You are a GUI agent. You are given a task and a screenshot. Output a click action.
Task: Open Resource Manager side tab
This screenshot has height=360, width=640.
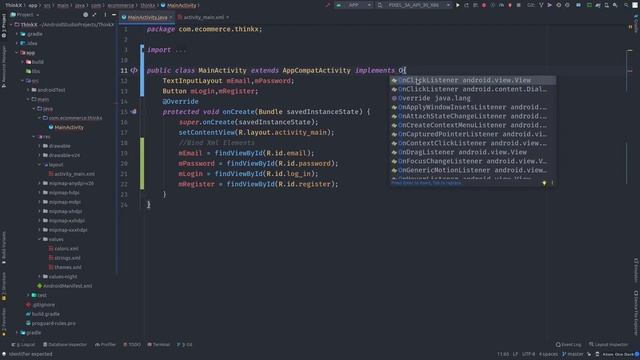(x=4, y=67)
